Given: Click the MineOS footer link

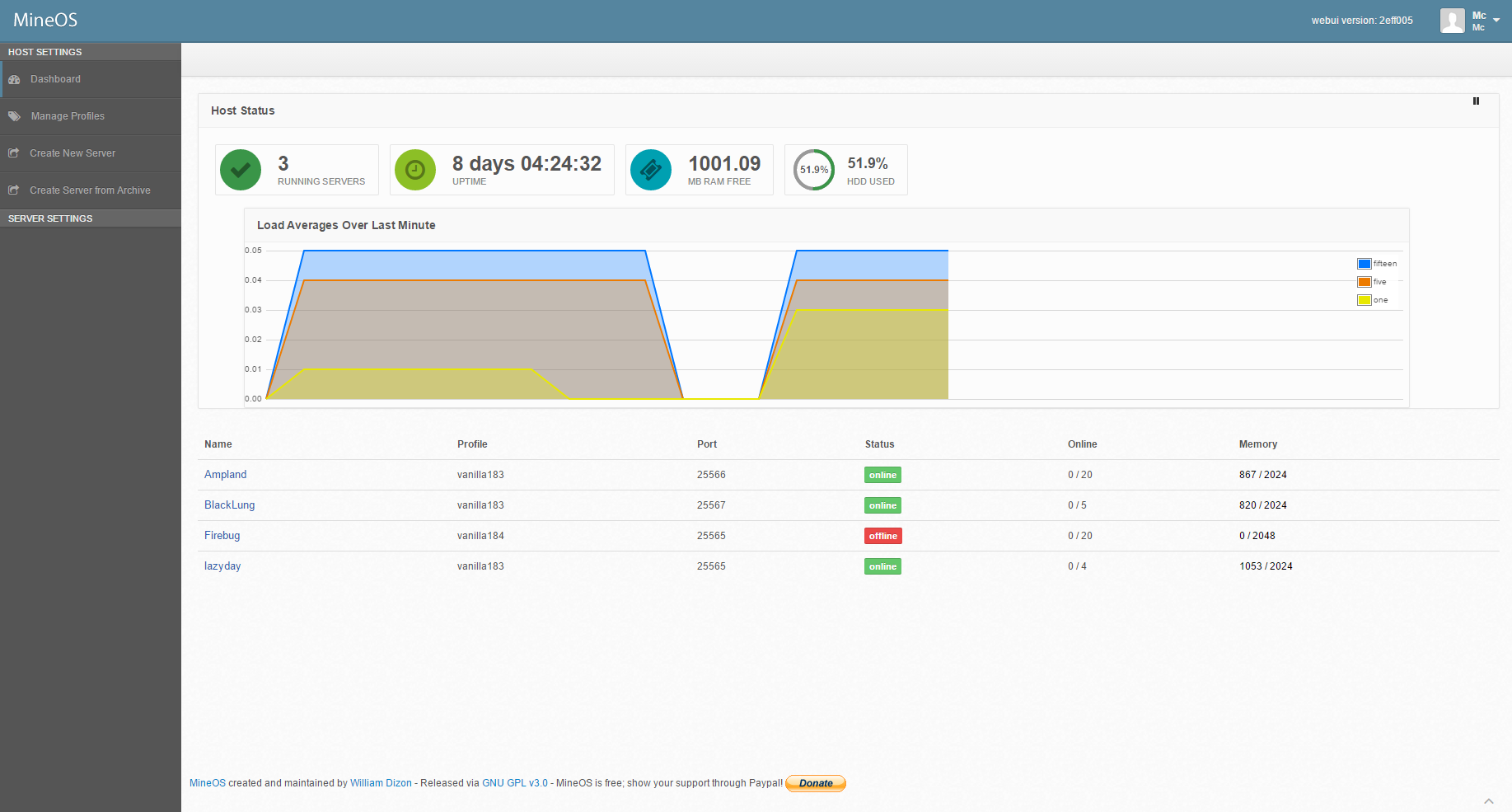Looking at the screenshot, I should coord(208,783).
